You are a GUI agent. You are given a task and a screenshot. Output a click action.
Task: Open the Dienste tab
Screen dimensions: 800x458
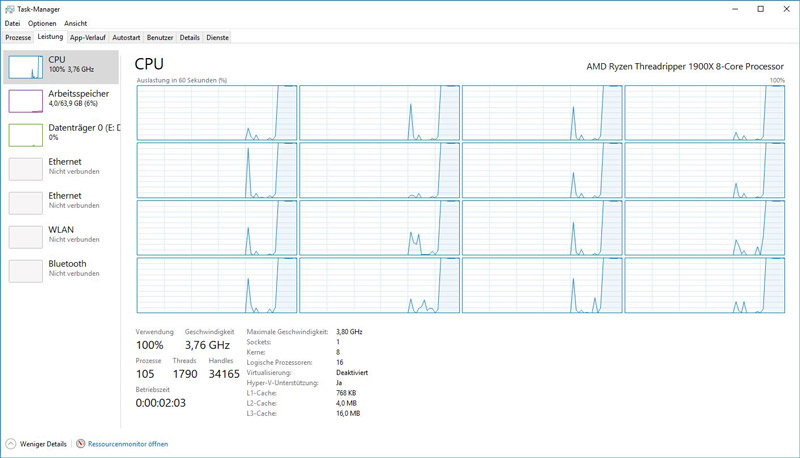[x=217, y=37]
